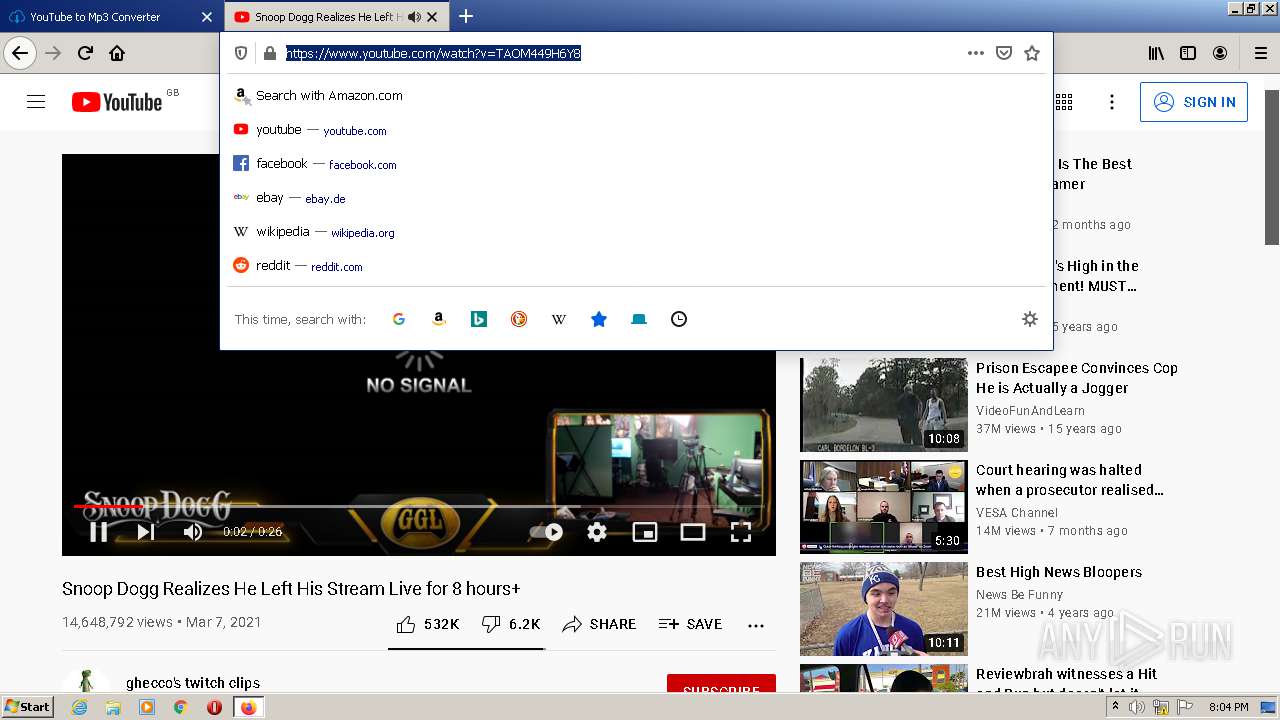Mute the tab via speaker icon on Snoop Dogg tab
The height and width of the screenshot is (720, 1280).
(x=414, y=17)
